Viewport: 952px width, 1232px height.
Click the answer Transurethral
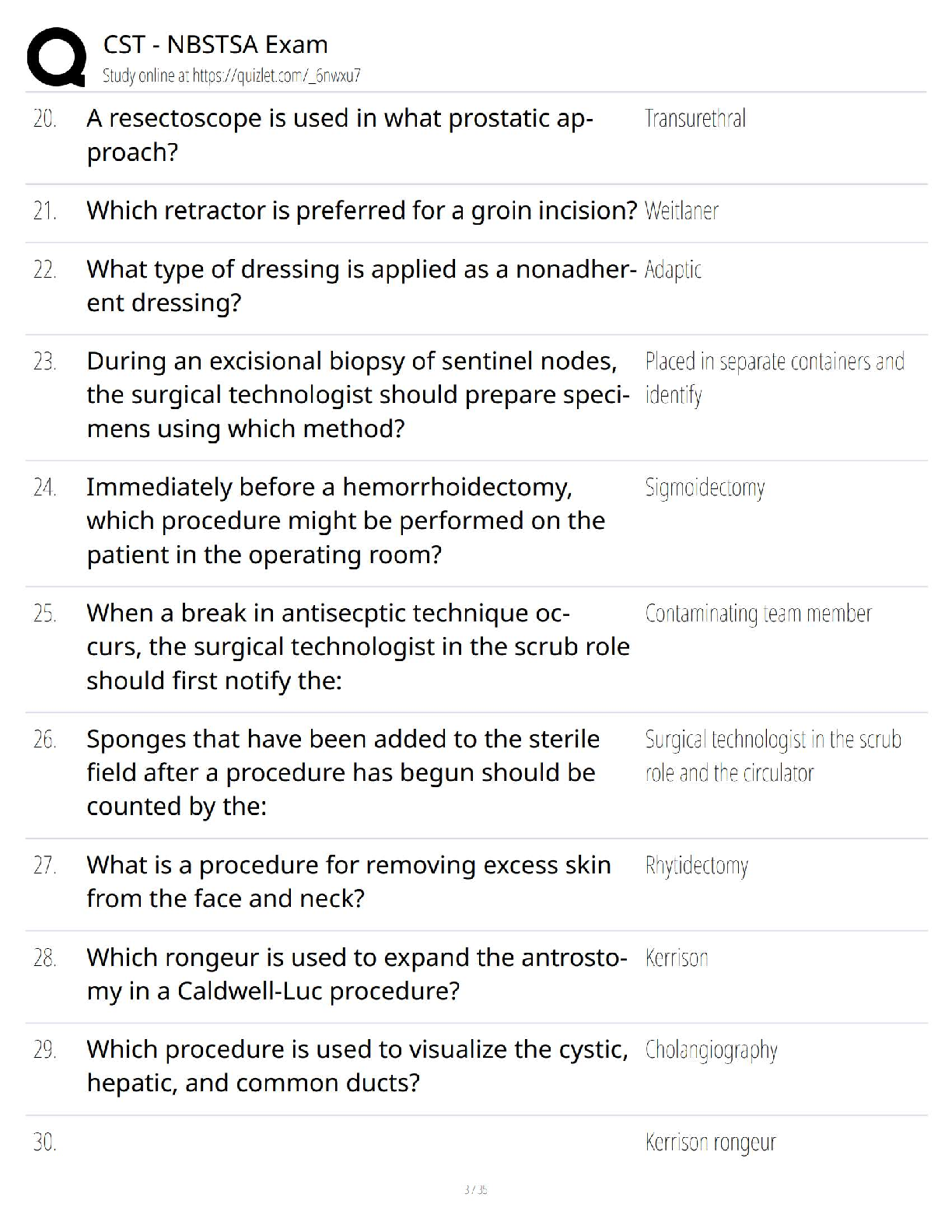(x=695, y=119)
